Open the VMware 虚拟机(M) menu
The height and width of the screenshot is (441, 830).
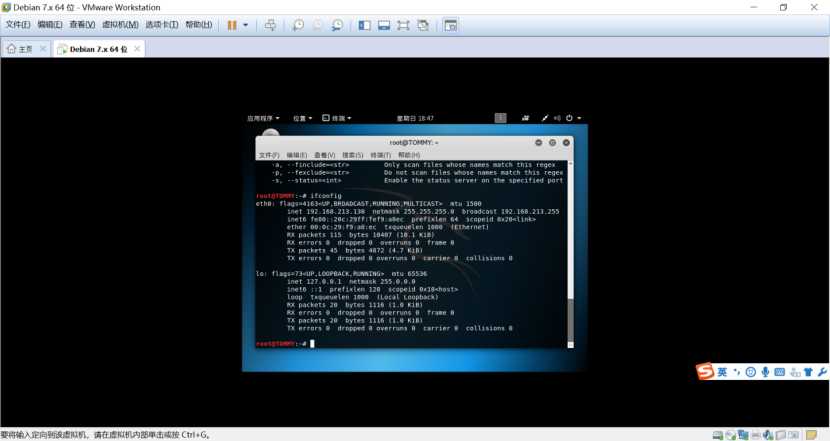[x=120, y=25]
